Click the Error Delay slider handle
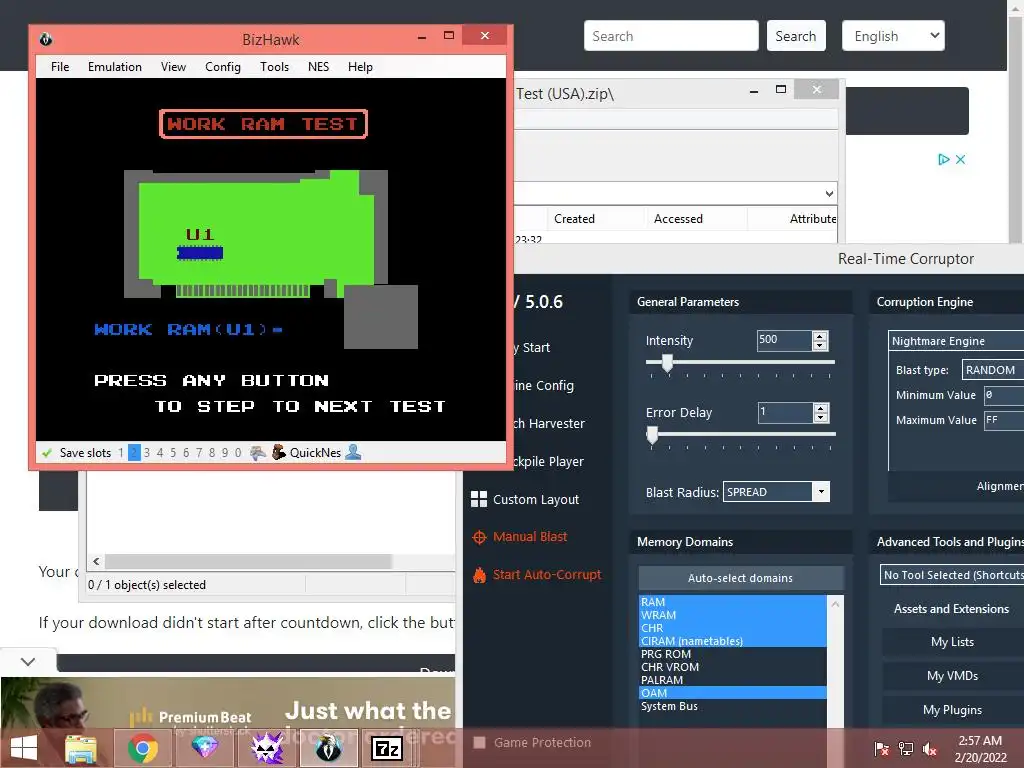Screen dimensions: 1024x768 coord(652,435)
